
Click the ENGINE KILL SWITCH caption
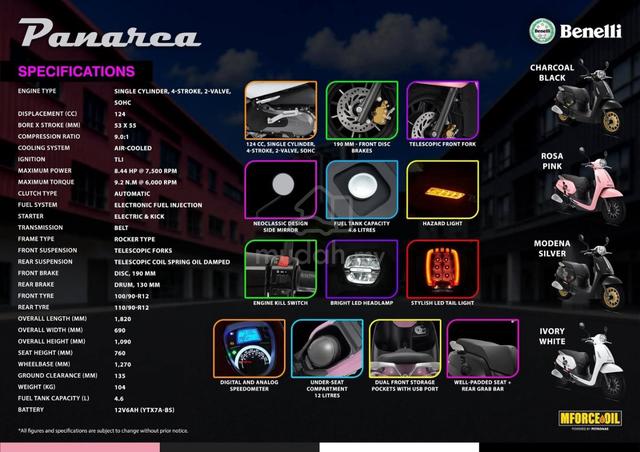tap(280, 303)
